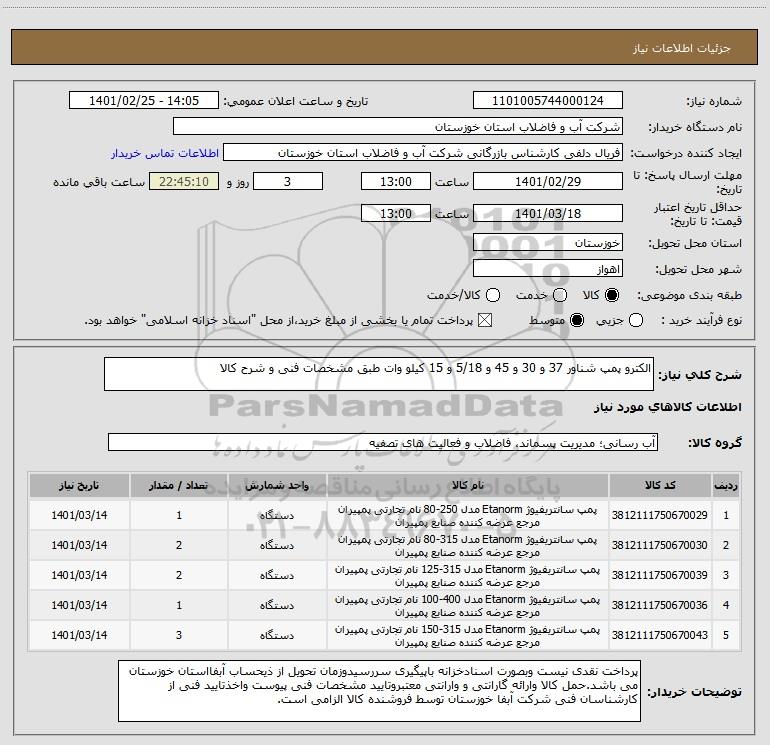Click the response deadline hour field beside 1401/02/29

point(396,181)
